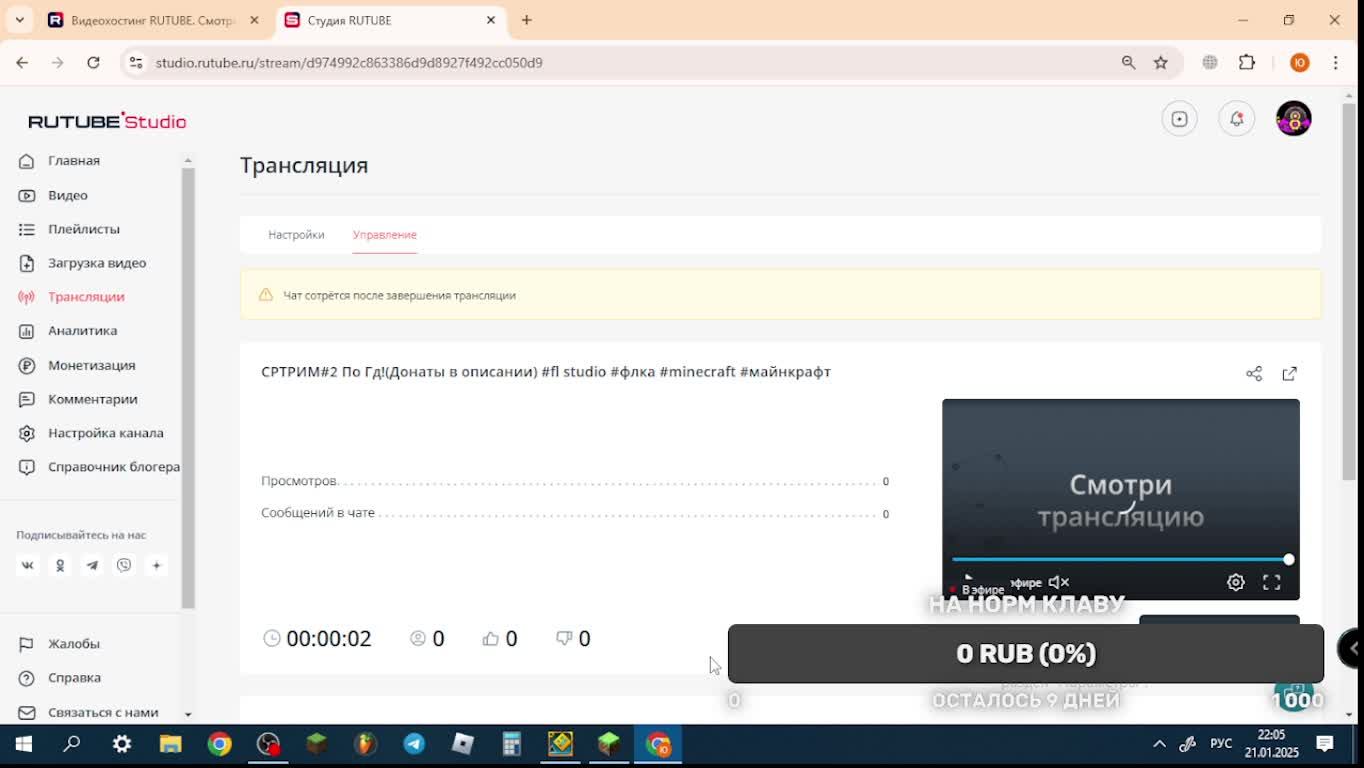Enter fullscreen in preview player

1272,582
